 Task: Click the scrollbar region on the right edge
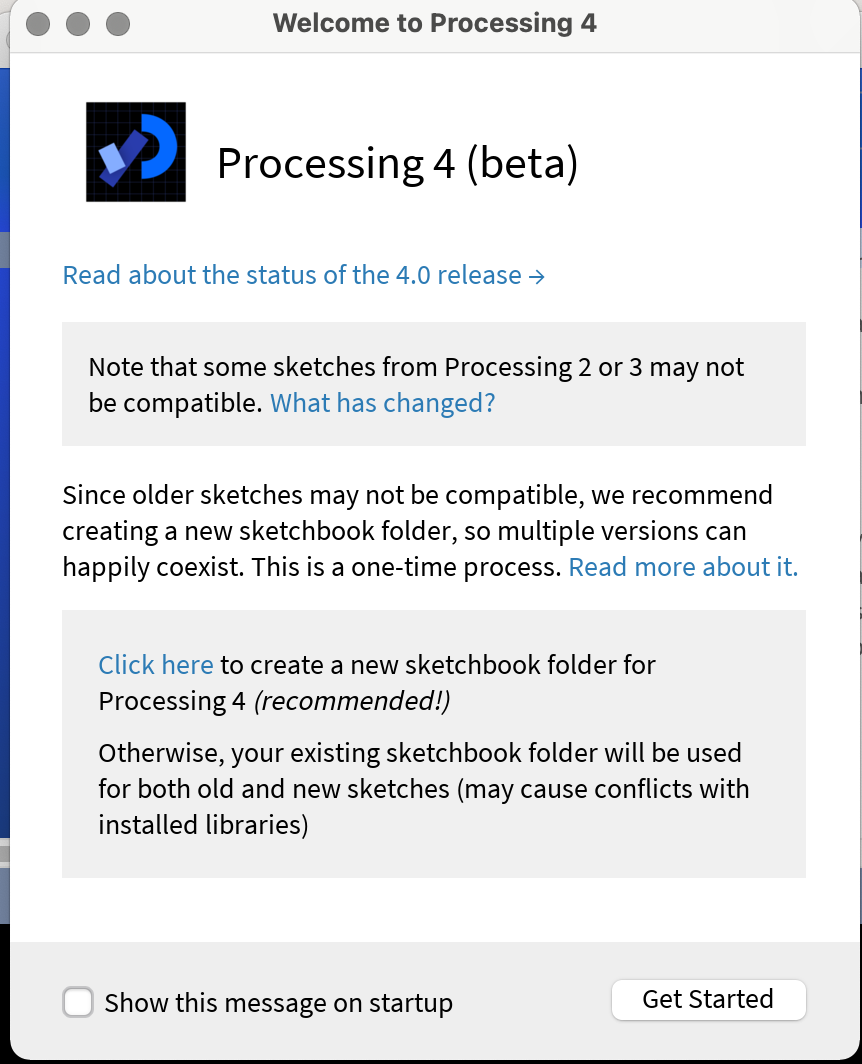[857, 500]
